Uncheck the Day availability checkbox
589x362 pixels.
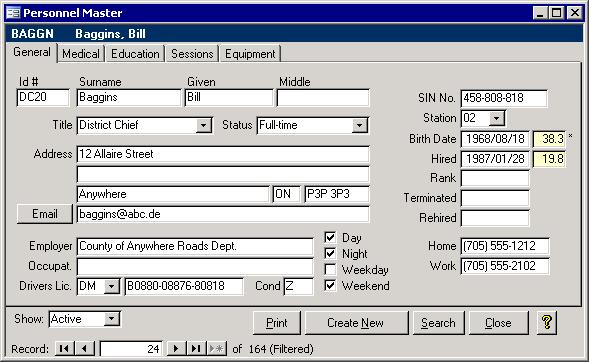coord(330,237)
